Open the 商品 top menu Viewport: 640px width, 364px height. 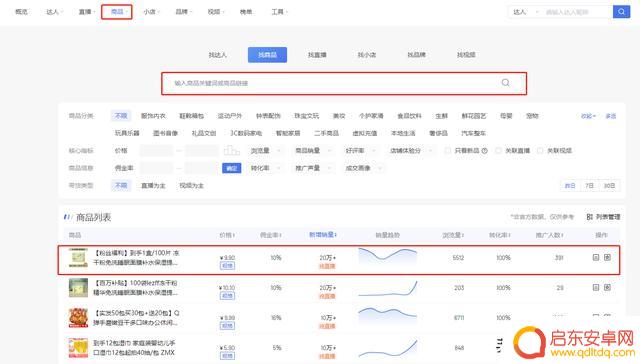117,12
